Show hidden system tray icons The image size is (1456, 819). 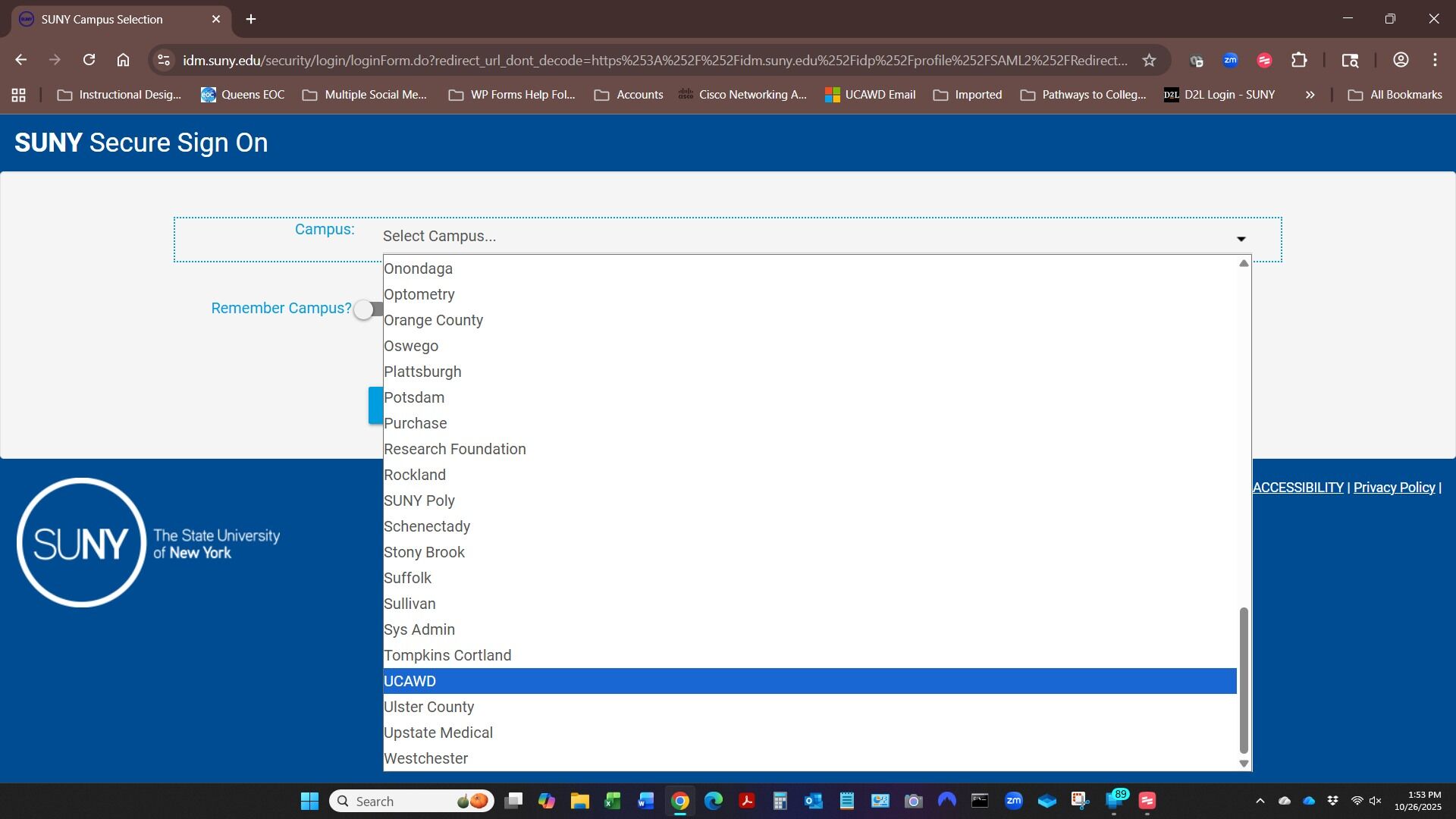[x=1260, y=801]
